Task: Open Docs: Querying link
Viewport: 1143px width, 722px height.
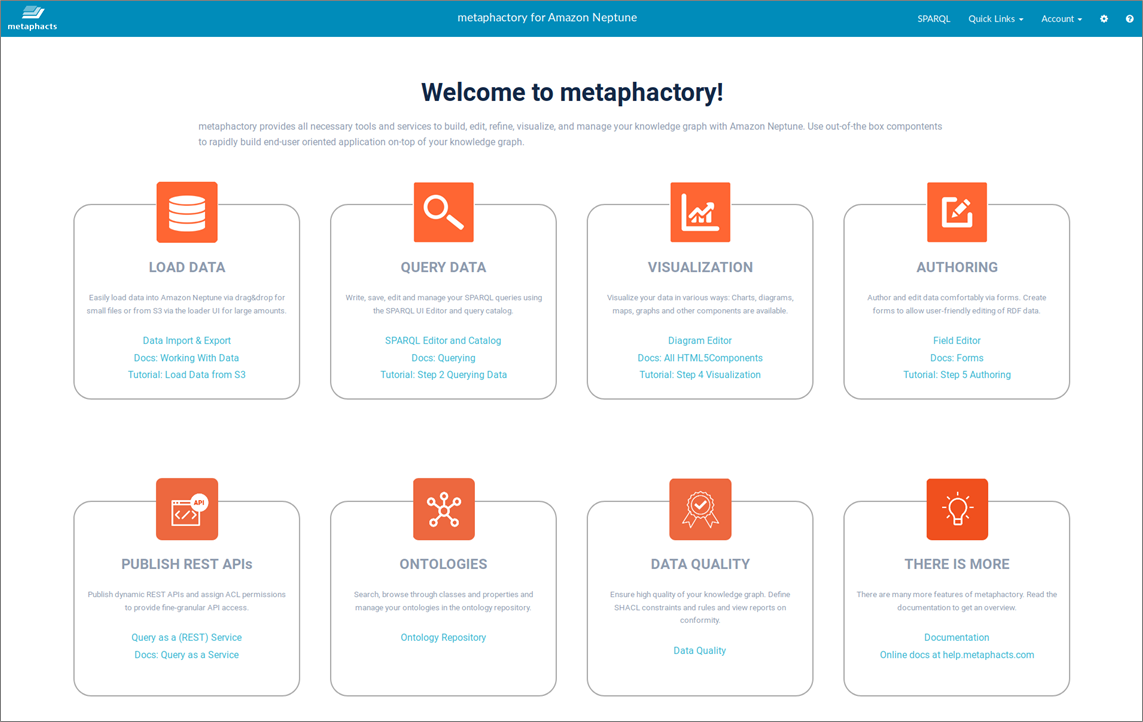Action: [443, 358]
